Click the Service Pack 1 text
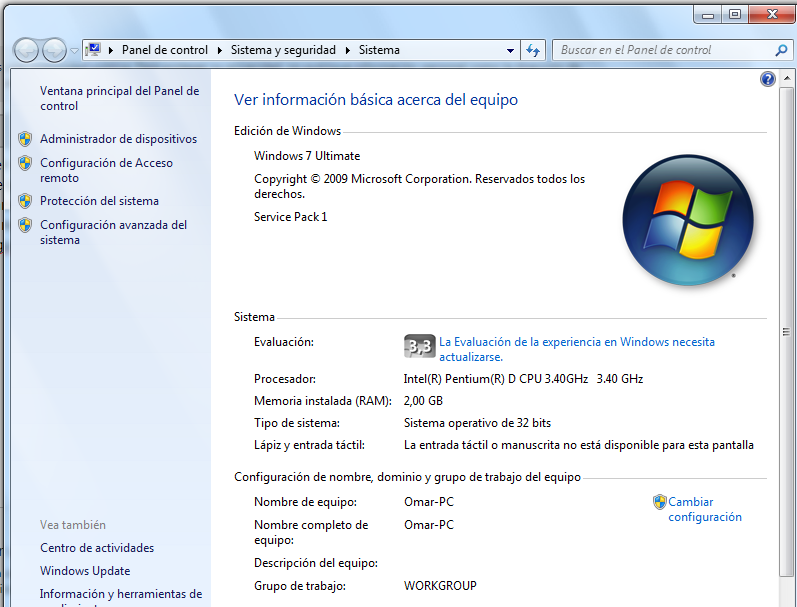The height and width of the screenshot is (607, 797). pos(290,217)
